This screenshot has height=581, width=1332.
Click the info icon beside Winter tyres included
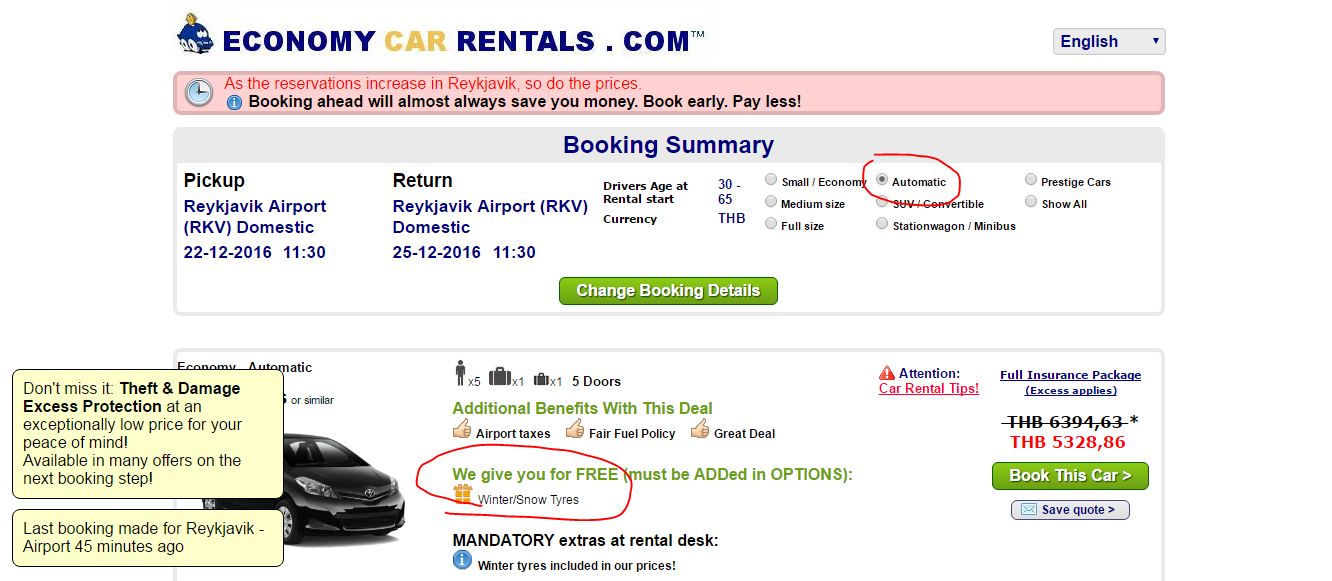pos(462,561)
